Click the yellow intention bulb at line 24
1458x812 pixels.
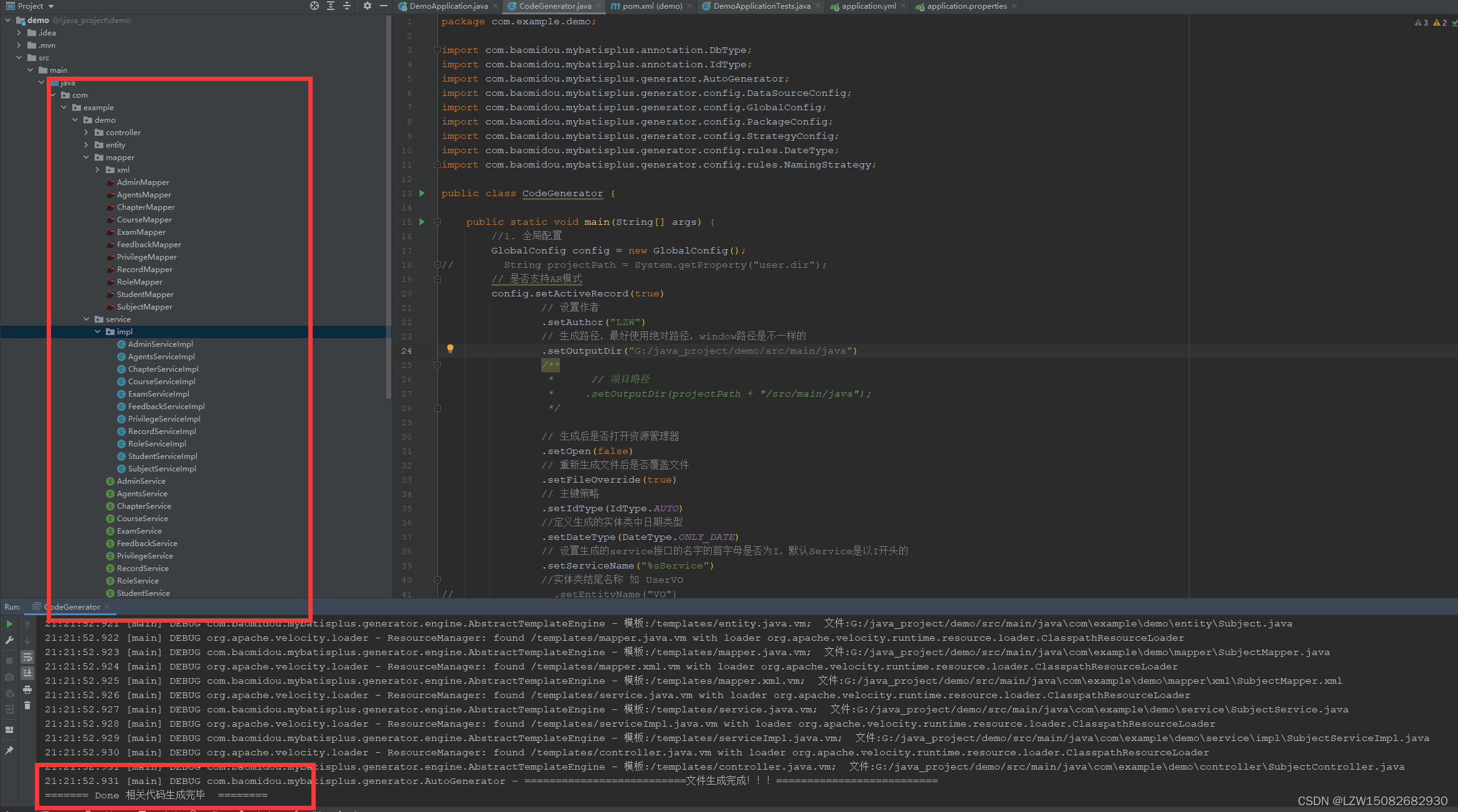(x=450, y=349)
